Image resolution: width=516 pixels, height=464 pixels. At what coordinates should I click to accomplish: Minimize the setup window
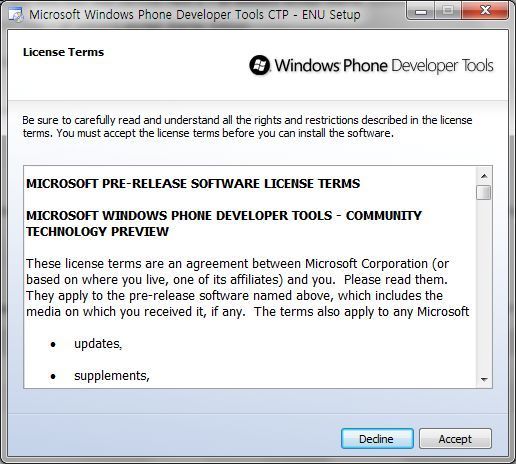(x=421, y=11)
